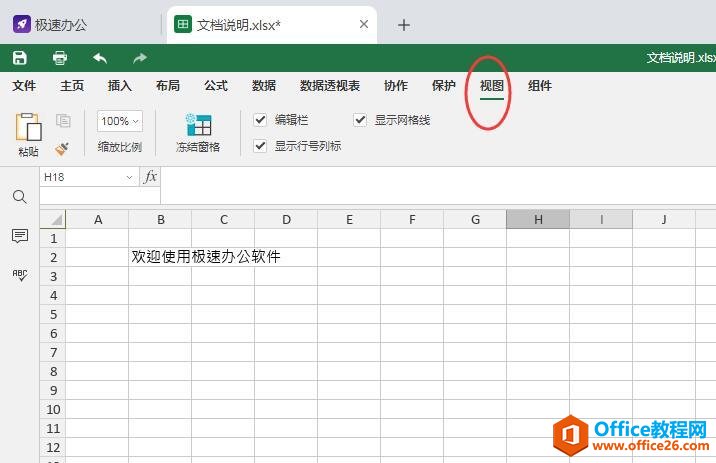This screenshot has height=463, width=716.
Task: Close the 文档说明.xlsx tab
Action: tap(364, 24)
